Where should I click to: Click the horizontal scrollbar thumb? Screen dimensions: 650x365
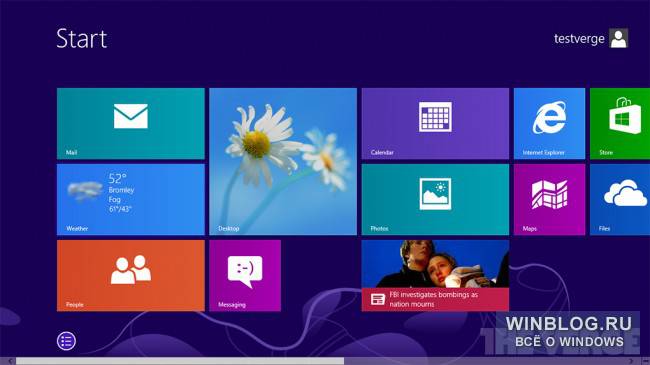pos(180,361)
